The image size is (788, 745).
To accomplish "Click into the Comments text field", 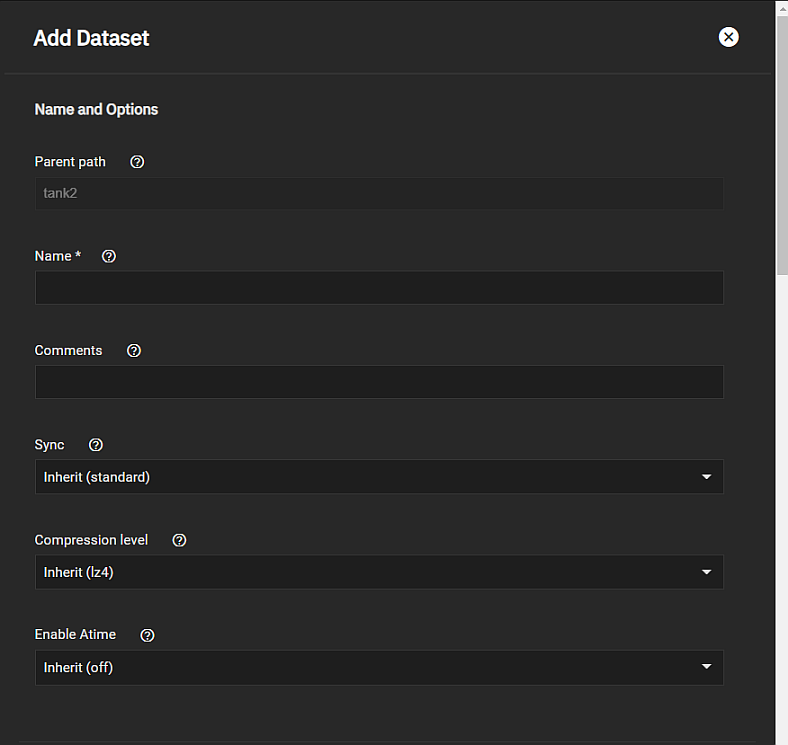I will click(378, 382).
